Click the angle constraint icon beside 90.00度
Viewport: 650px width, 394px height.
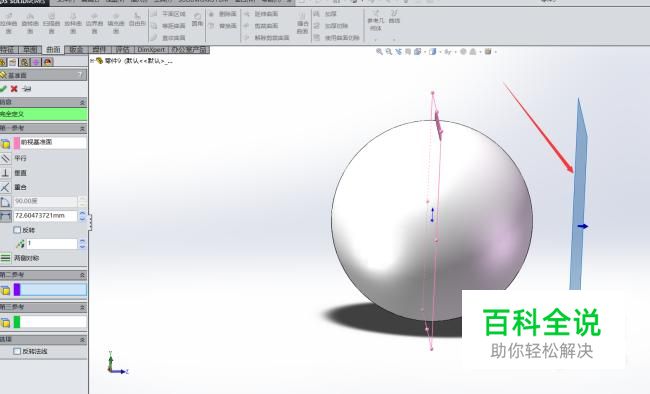[x=5, y=202]
